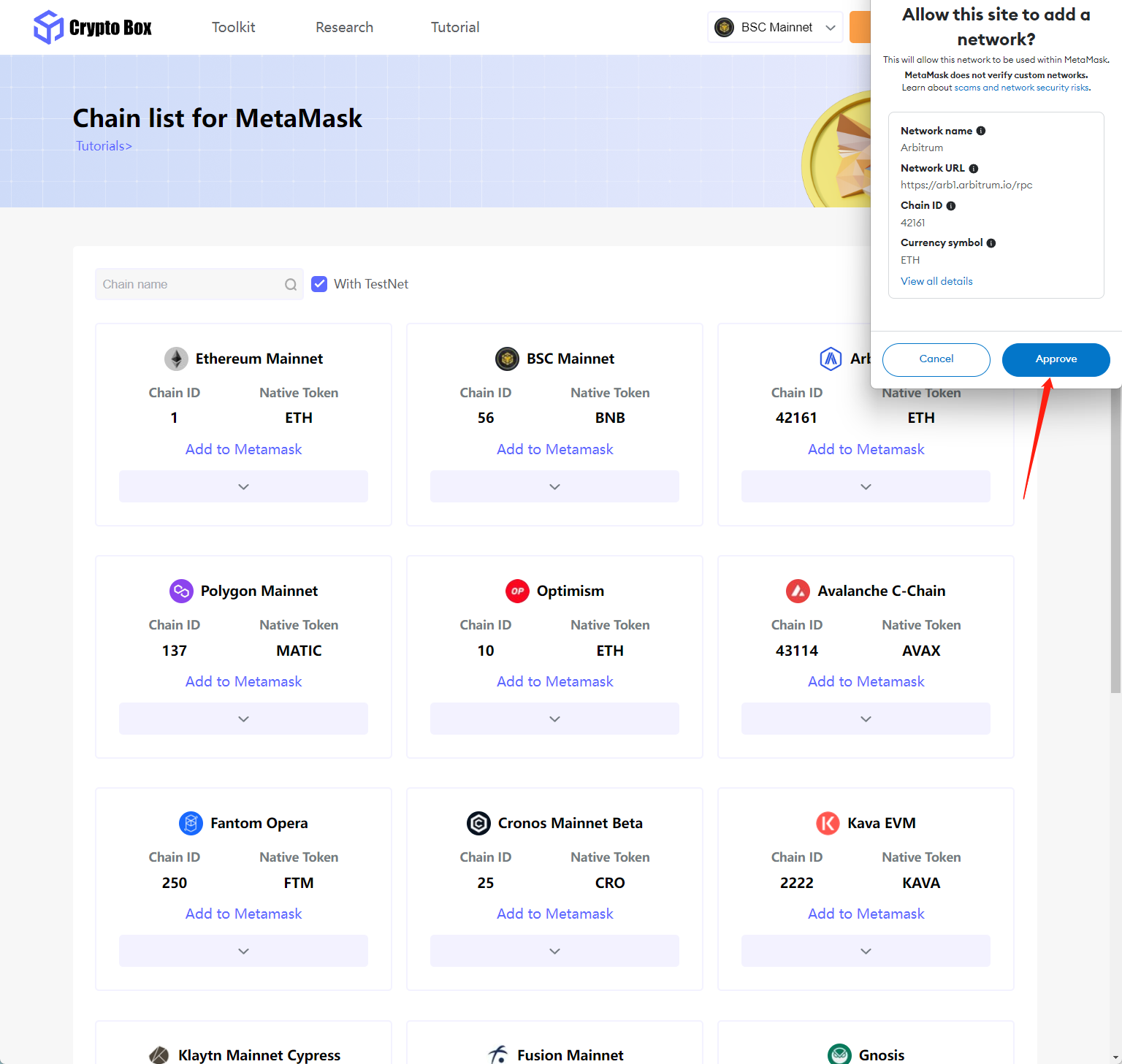
Task: Click the Fusion Mainnet chain icon
Action: click(498, 1055)
